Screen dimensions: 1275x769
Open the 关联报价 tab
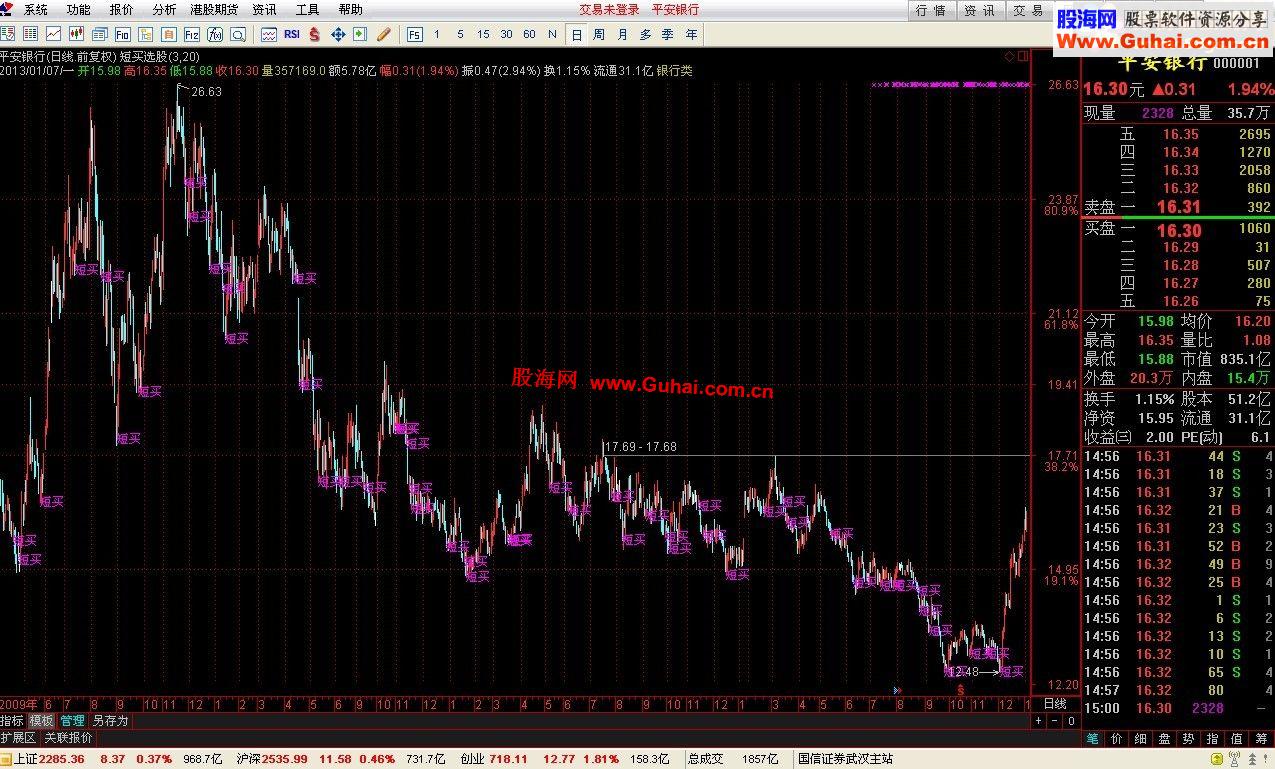tap(68, 738)
